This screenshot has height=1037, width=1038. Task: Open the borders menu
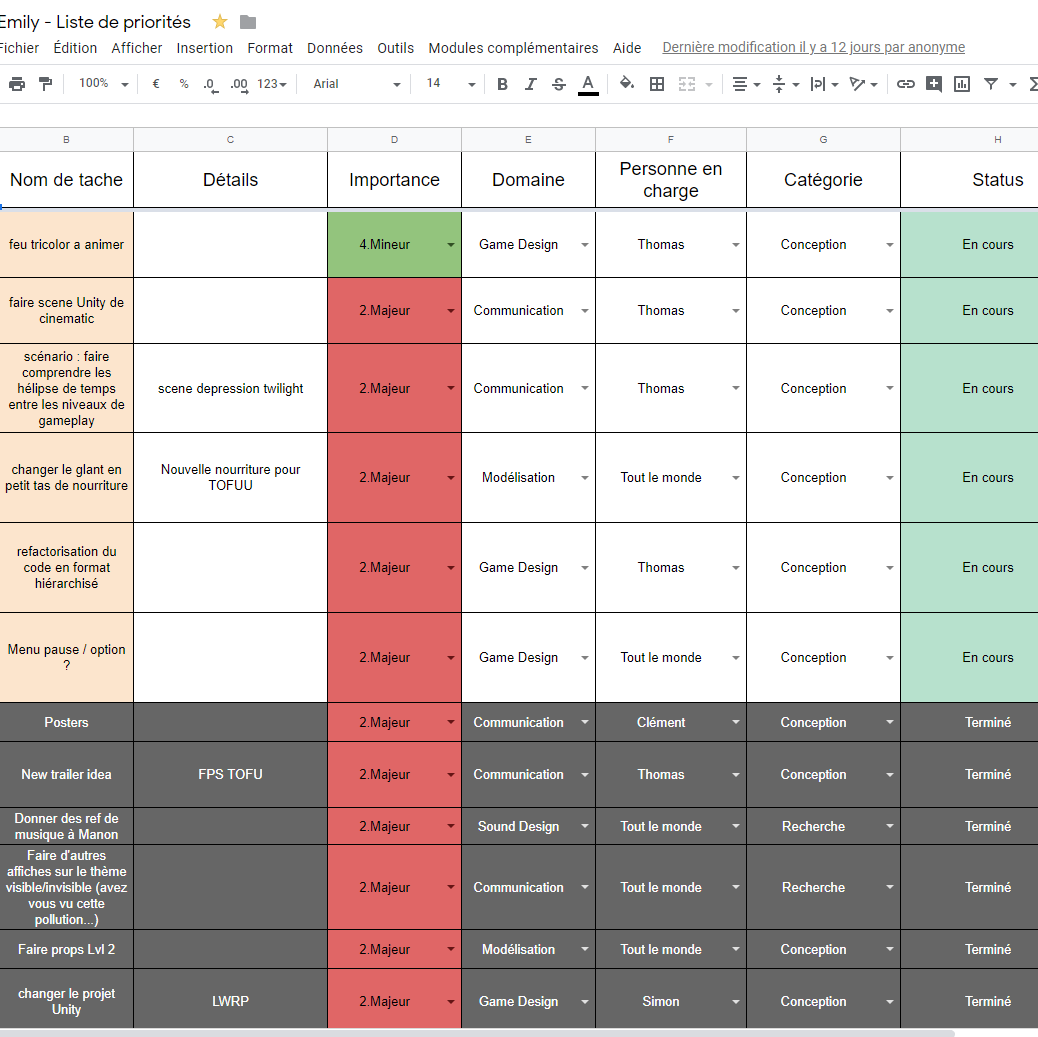pos(657,84)
